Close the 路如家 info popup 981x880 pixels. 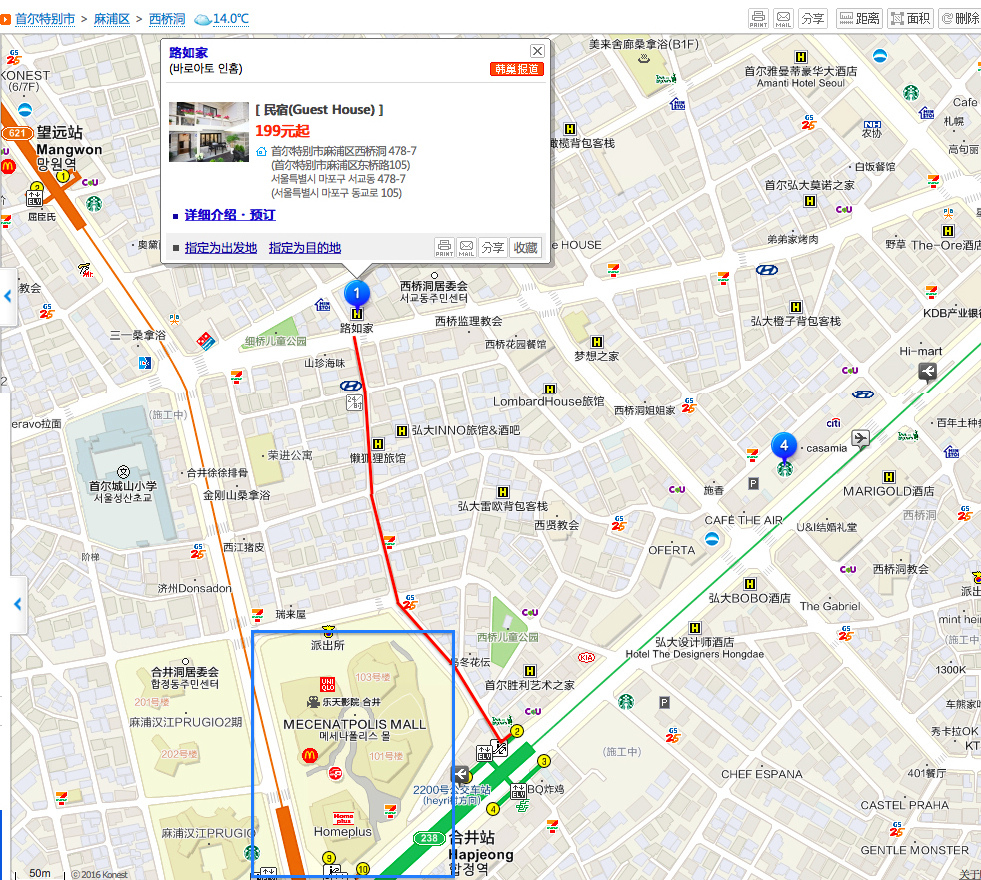537,51
